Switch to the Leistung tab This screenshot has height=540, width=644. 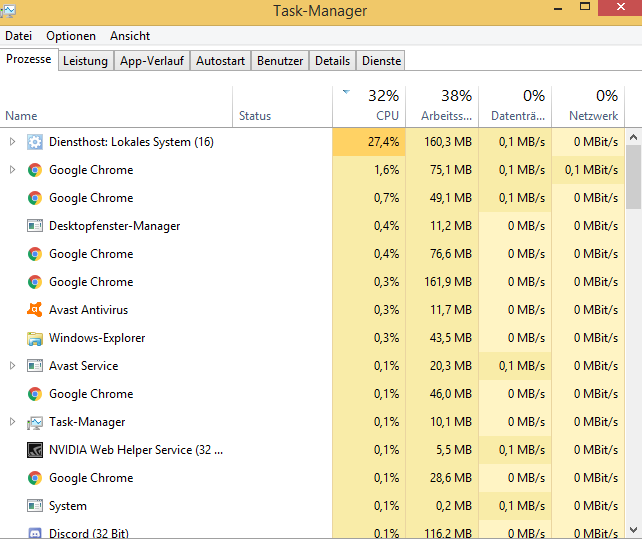(85, 61)
